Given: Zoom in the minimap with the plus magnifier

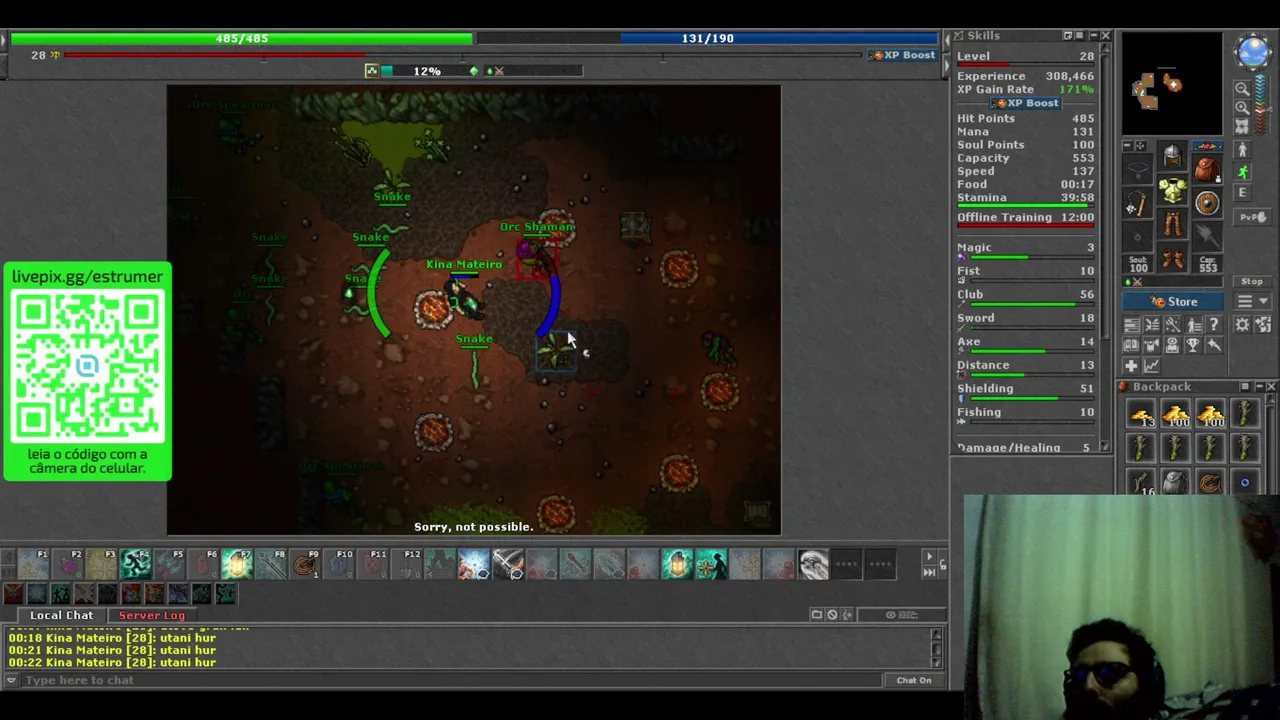Looking at the screenshot, I should pos(1242,107).
